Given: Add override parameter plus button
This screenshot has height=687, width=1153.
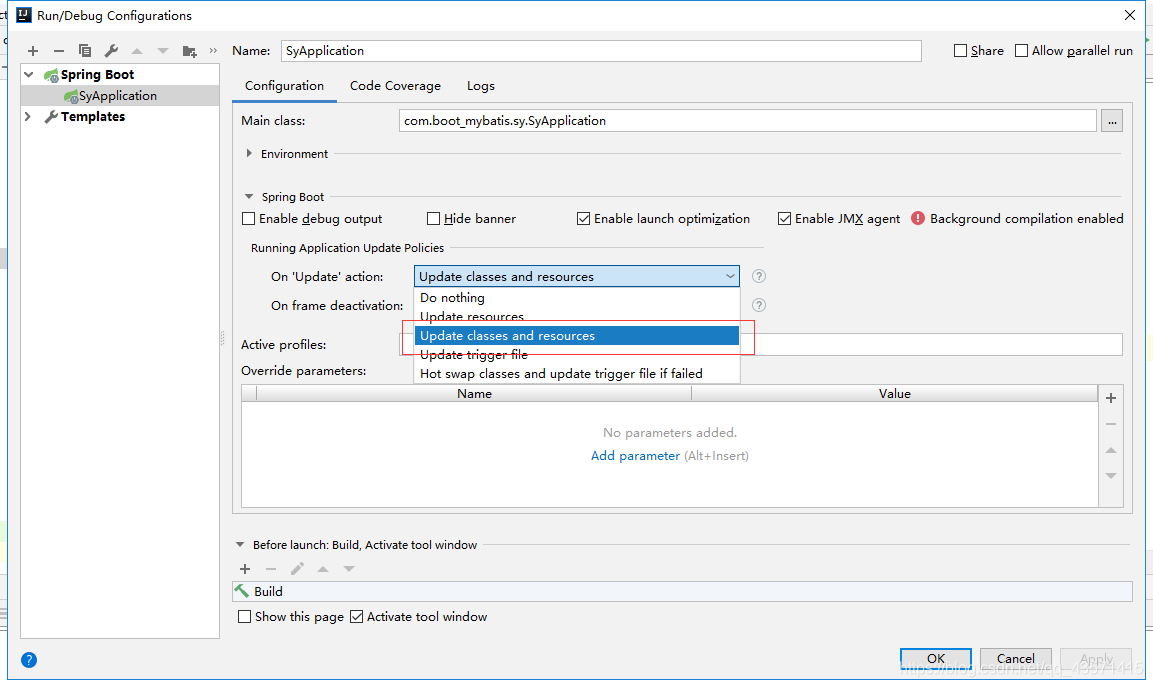Looking at the screenshot, I should pyautogui.click(x=1111, y=398).
